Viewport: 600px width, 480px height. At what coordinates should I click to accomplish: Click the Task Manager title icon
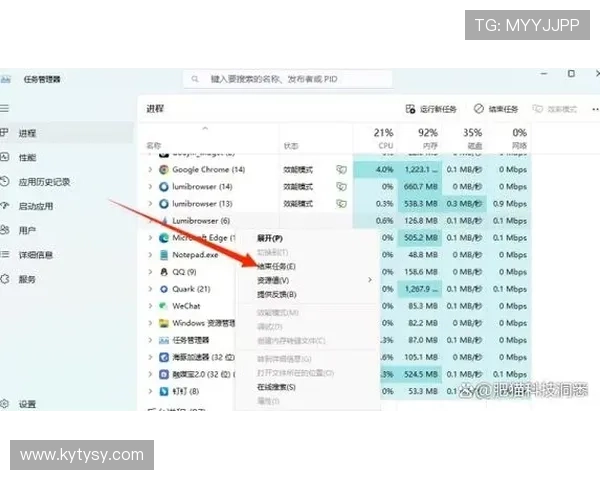point(5,79)
